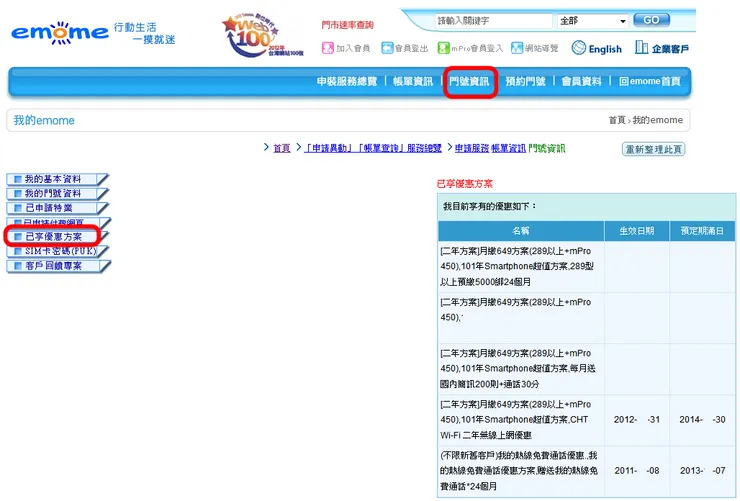
Task: Click the mPro會員登入 login icon
Action: 444,48
